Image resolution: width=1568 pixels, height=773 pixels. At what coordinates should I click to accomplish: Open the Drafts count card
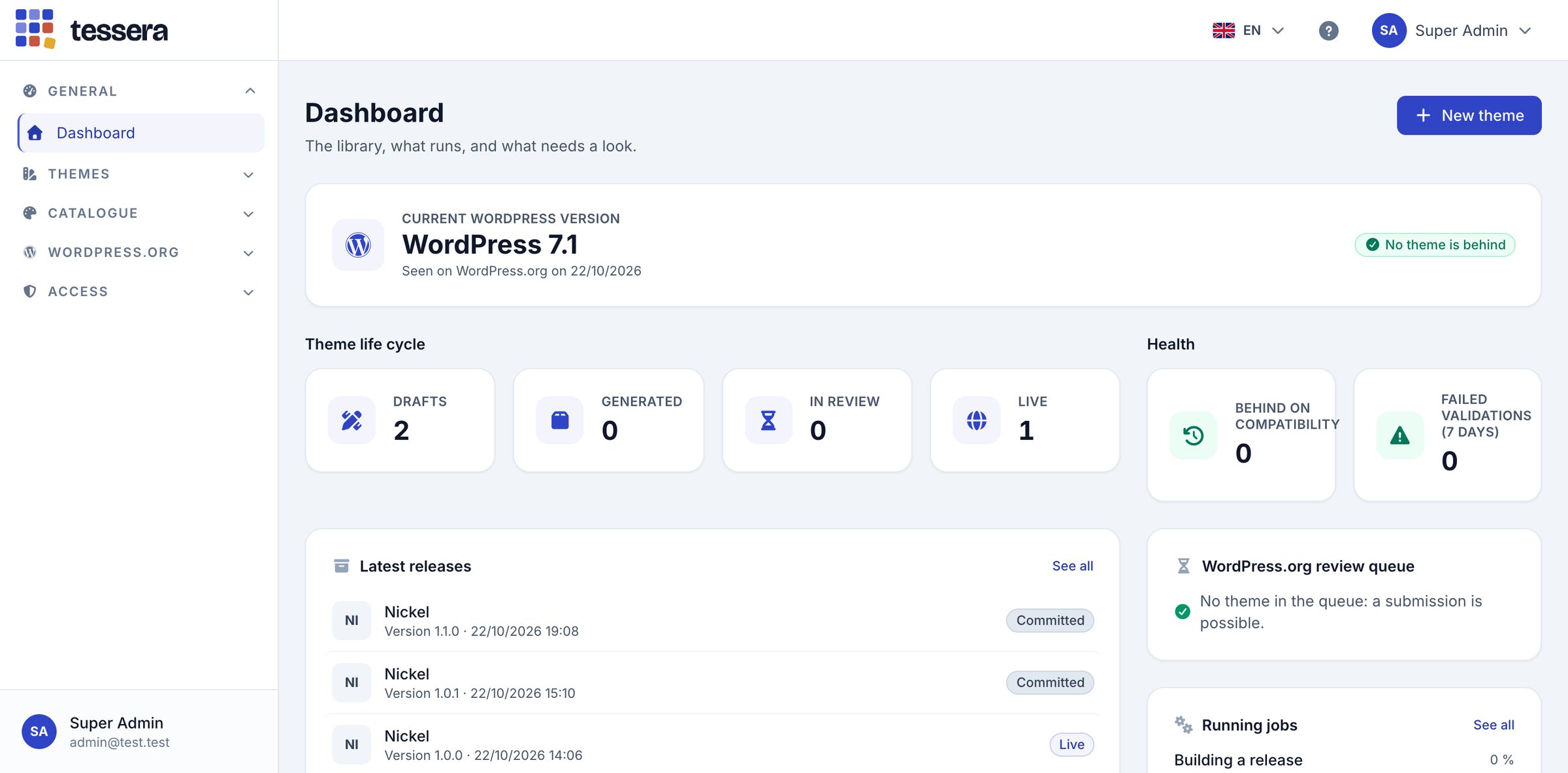(x=400, y=420)
